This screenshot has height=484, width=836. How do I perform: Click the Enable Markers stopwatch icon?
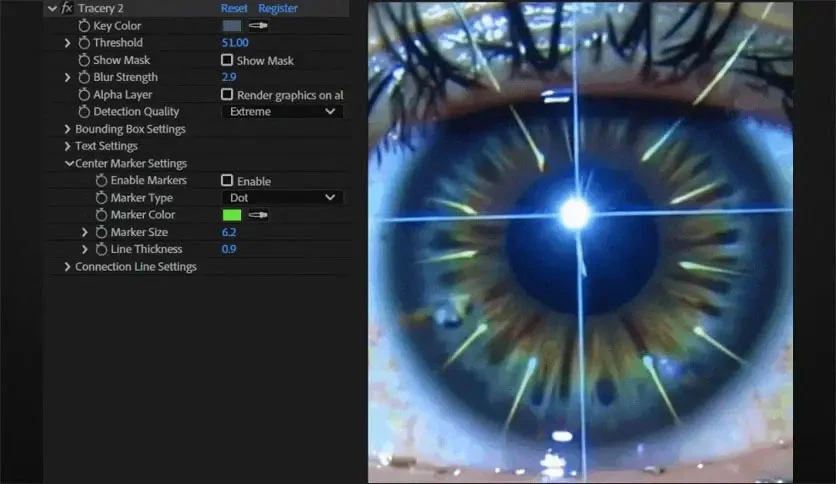click(101, 180)
